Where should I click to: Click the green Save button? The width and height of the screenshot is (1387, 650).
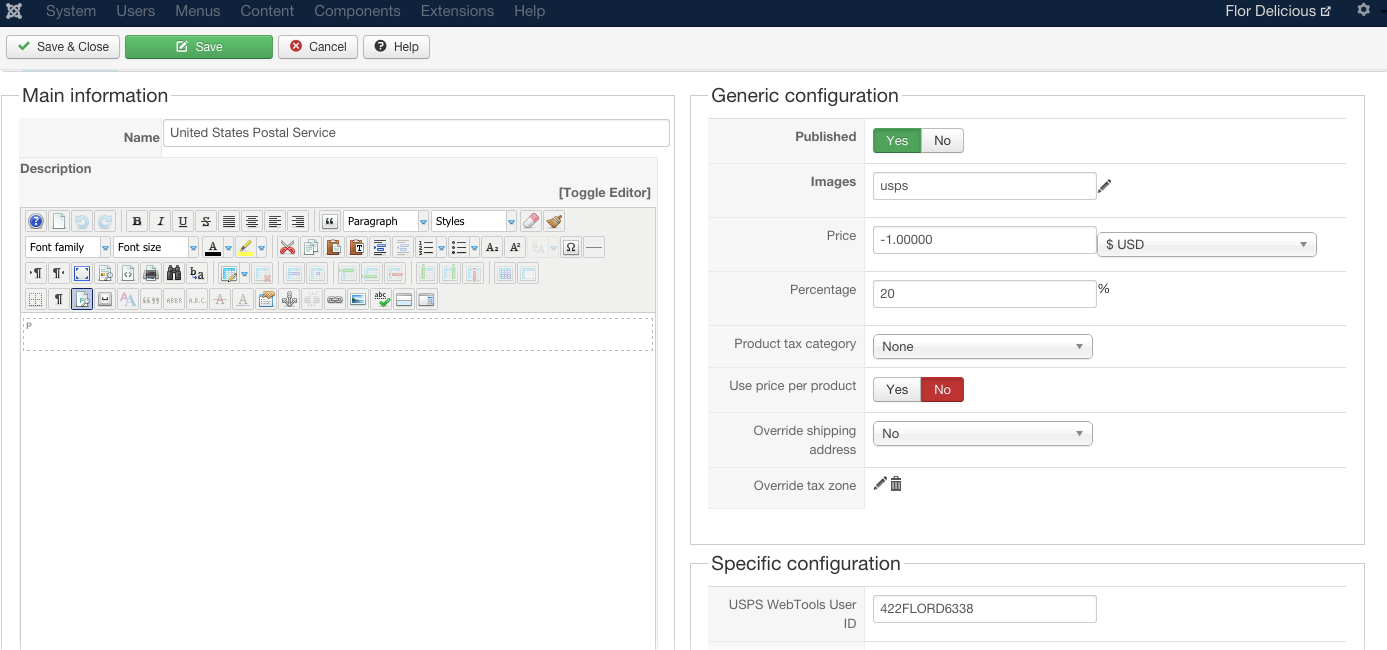click(199, 47)
